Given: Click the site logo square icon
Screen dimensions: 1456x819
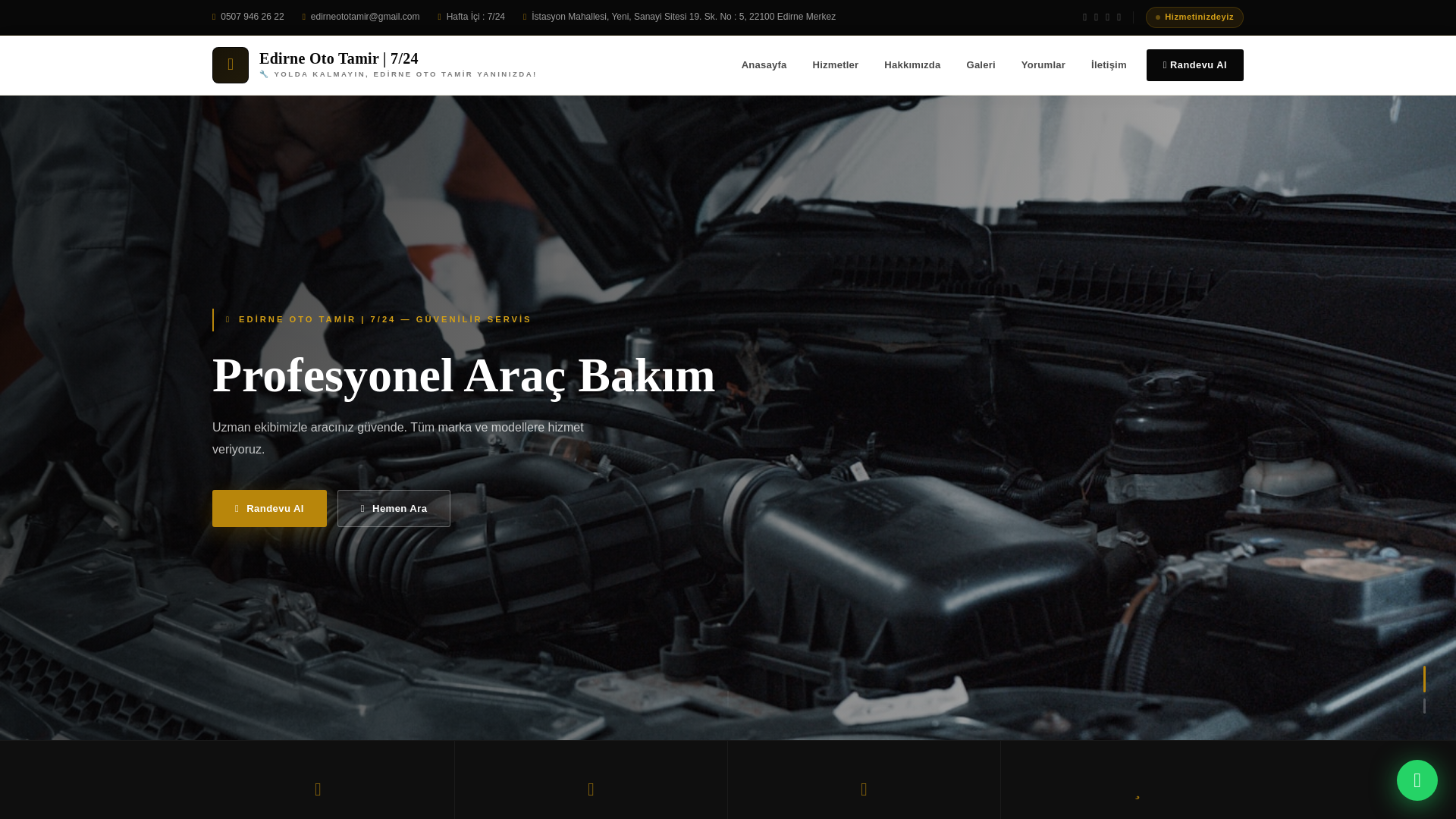Looking at the screenshot, I should (231, 65).
